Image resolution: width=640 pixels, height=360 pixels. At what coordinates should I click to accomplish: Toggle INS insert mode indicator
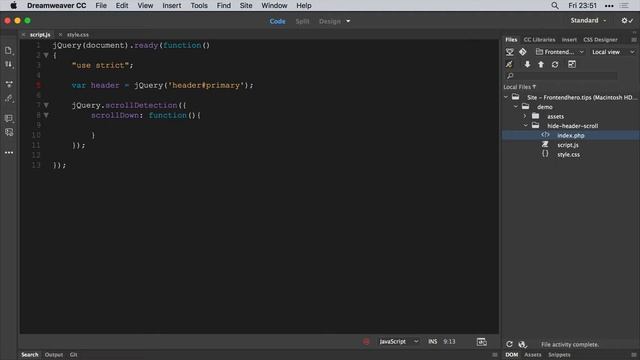(x=433, y=342)
